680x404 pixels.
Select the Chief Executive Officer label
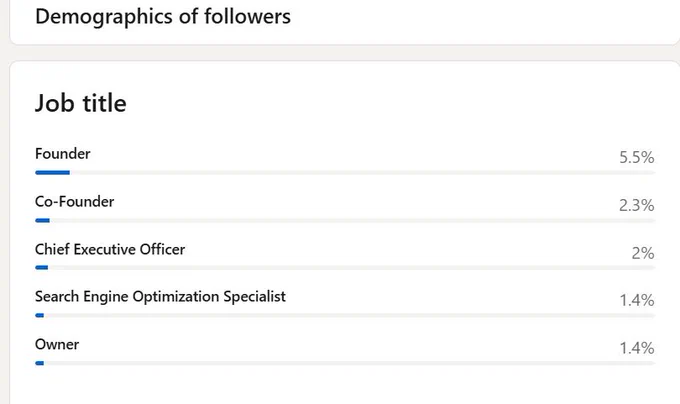[110, 249]
